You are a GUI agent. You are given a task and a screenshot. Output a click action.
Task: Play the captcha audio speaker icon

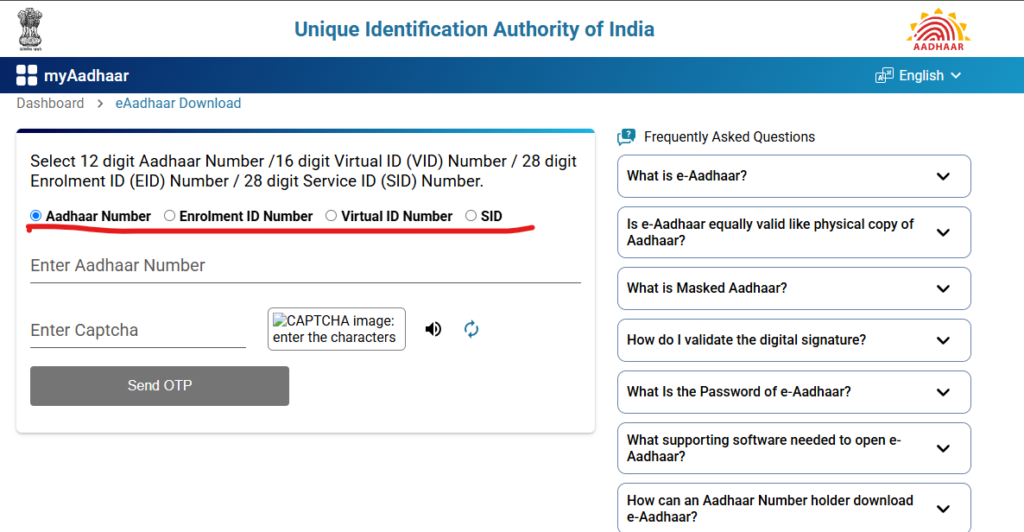tap(433, 329)
